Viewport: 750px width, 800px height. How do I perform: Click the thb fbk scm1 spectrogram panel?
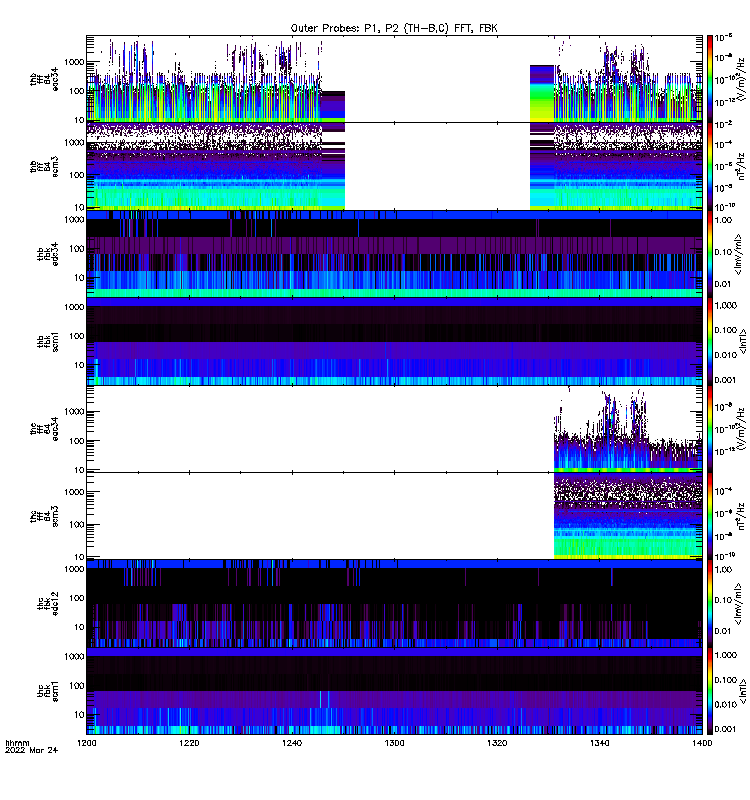click(394, 341)
